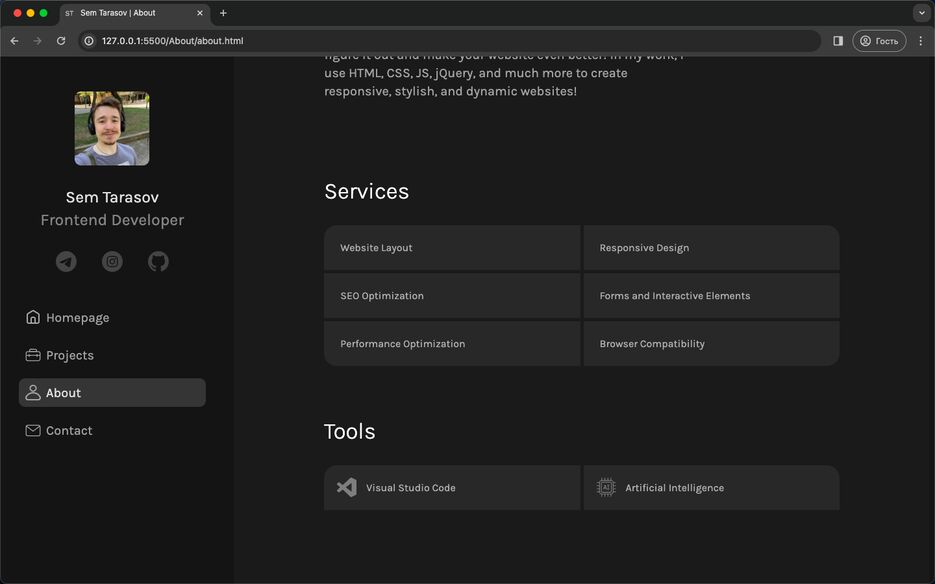Click the Performance Optimization card
This screenshot has width=935, height=584.
pos(452,344)
